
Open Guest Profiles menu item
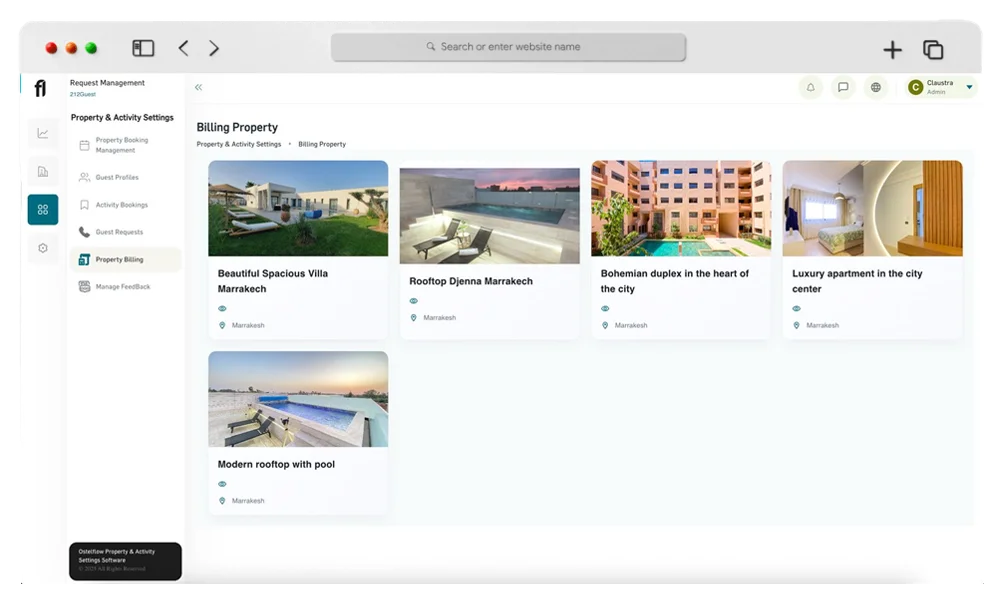coord(116,178)
